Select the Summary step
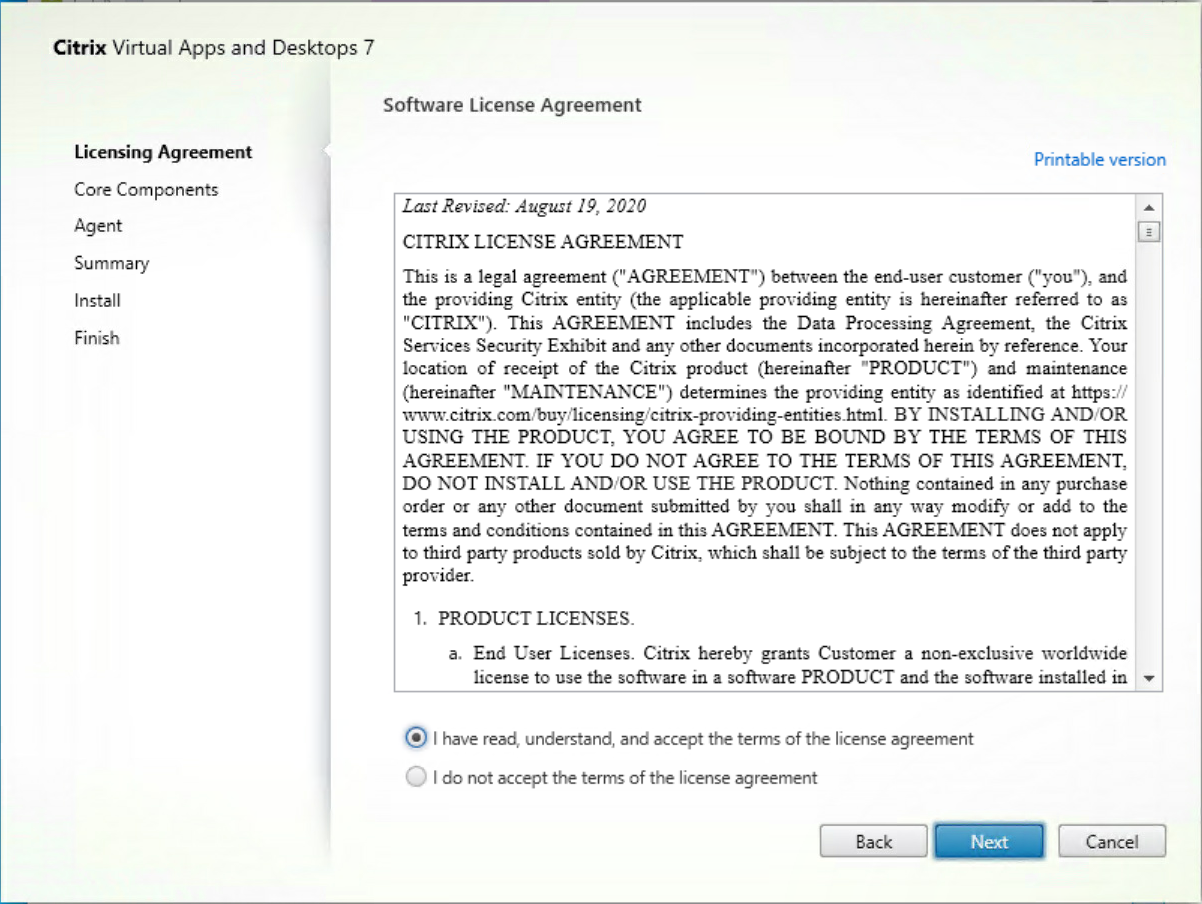 (x=112, y=263)
